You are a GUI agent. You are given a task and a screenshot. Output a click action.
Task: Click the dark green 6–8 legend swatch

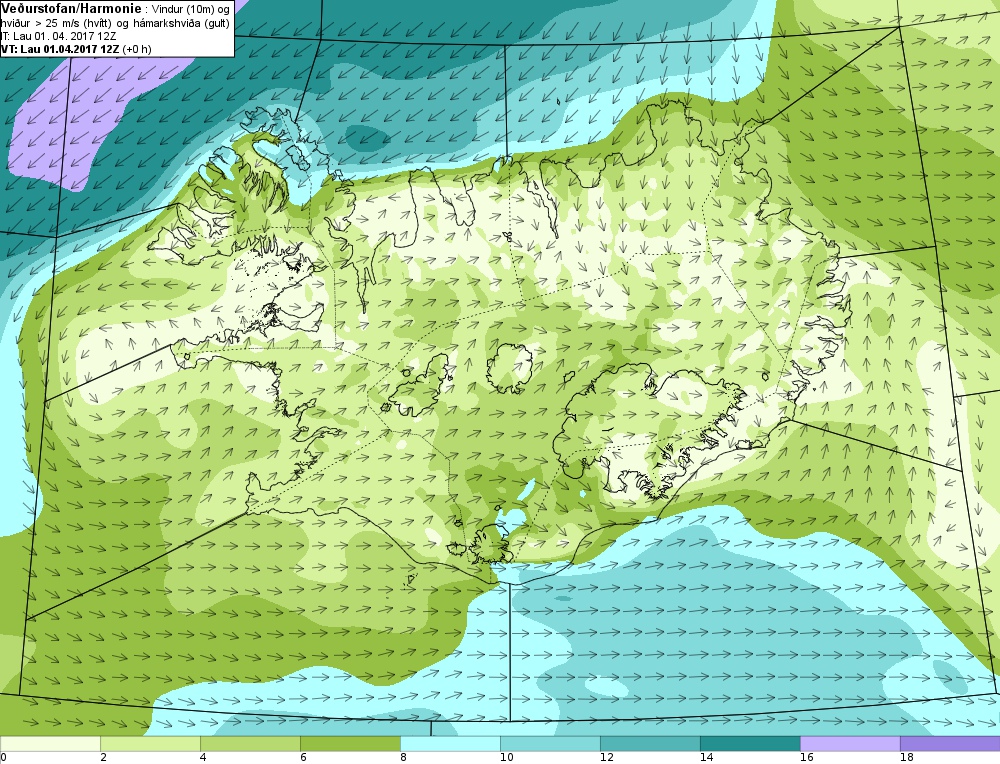click(350, 744)
